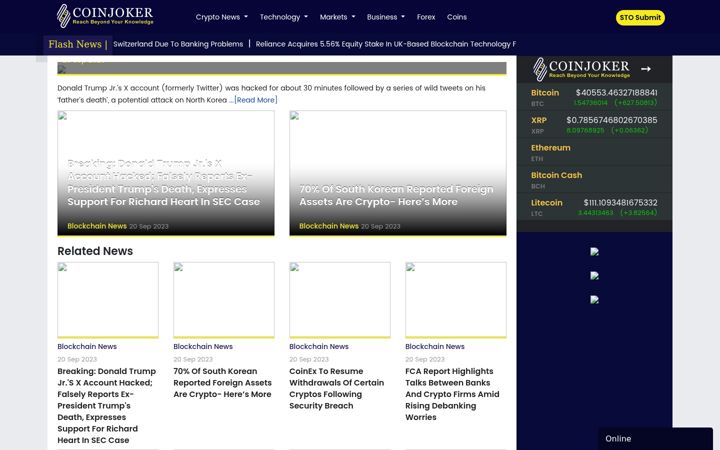The height and width of the screenshot is (450, 720).
Task: Click the article banner image above the Trump Jr. summary
Action: 282,68
